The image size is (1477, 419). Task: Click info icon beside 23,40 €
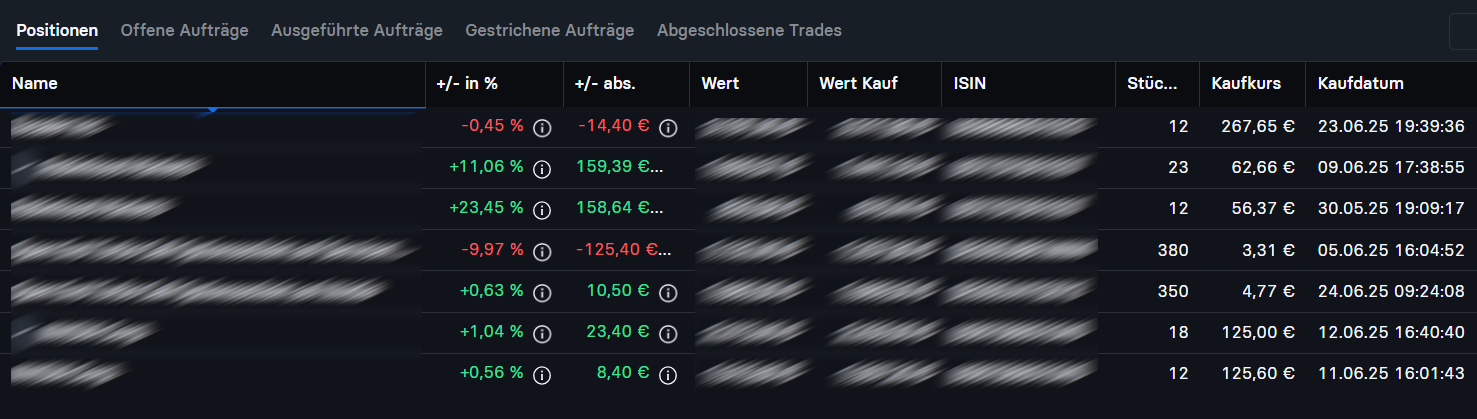[669, 334]
